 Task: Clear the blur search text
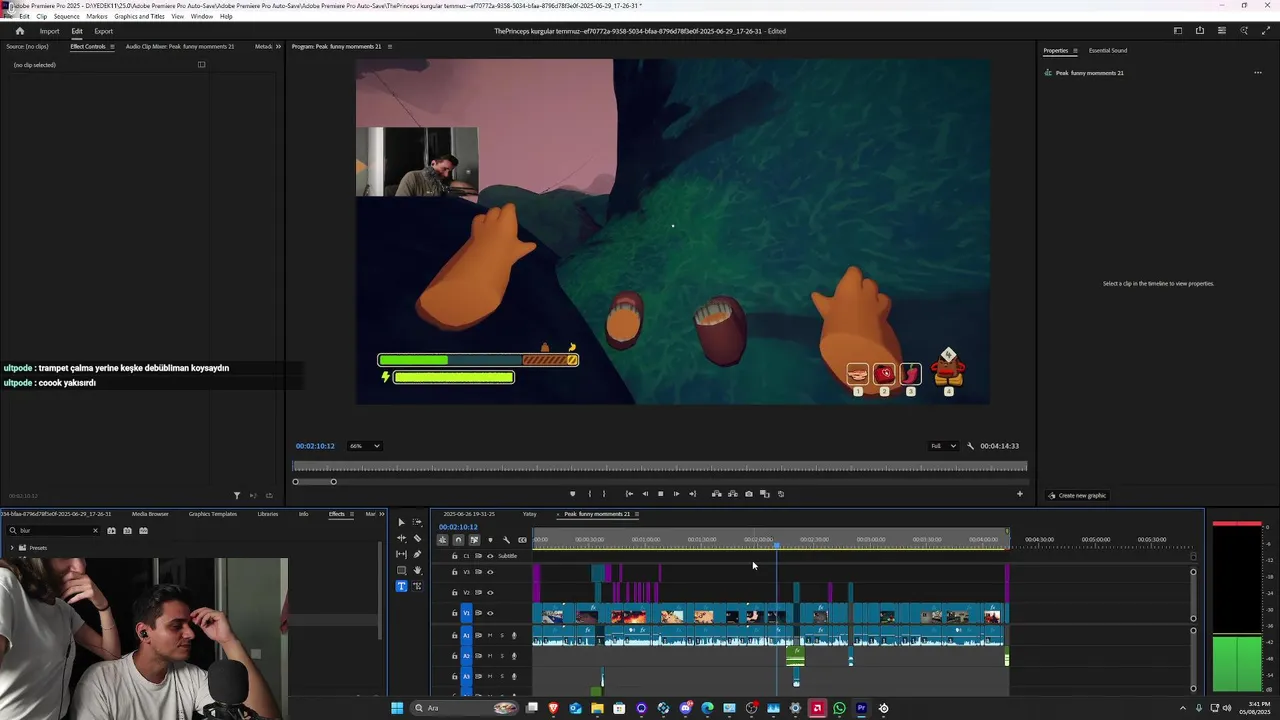click(x=95, y=531)
